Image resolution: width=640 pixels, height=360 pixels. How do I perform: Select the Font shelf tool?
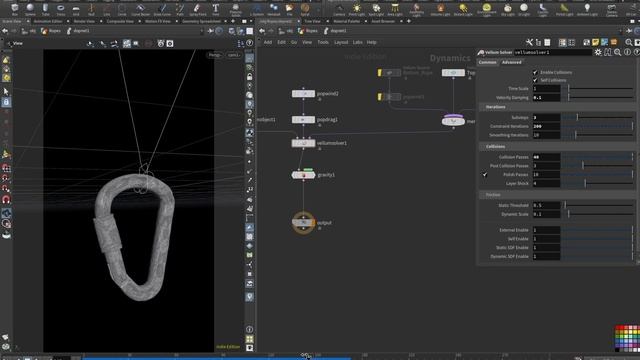(x=216, y=9)
